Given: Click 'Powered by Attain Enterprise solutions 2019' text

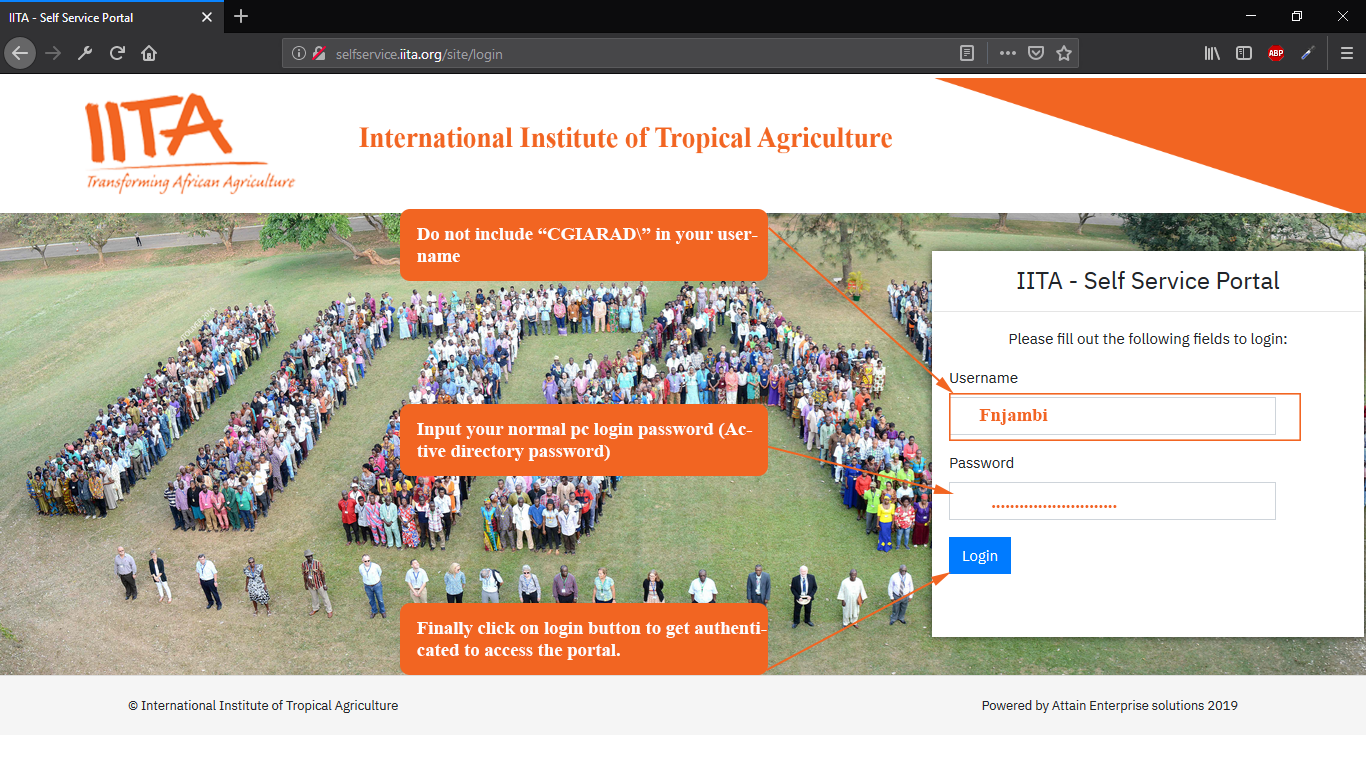Looking at the screenshot, I should [x=1110, y=706].
